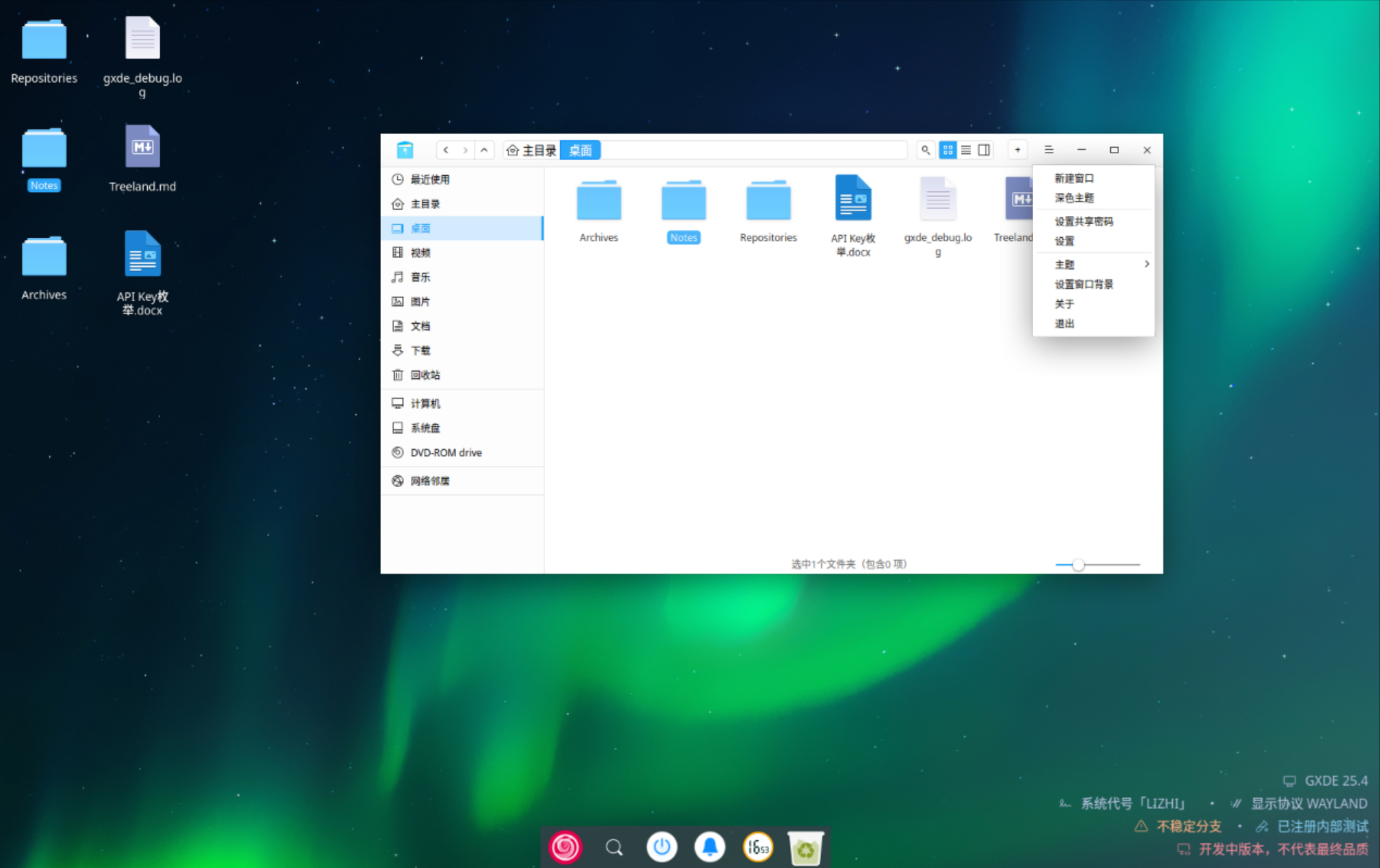Open Pictures (图片) in sidebar
The height and width of the screenshot is (868, 1380).
coord(462,302)
